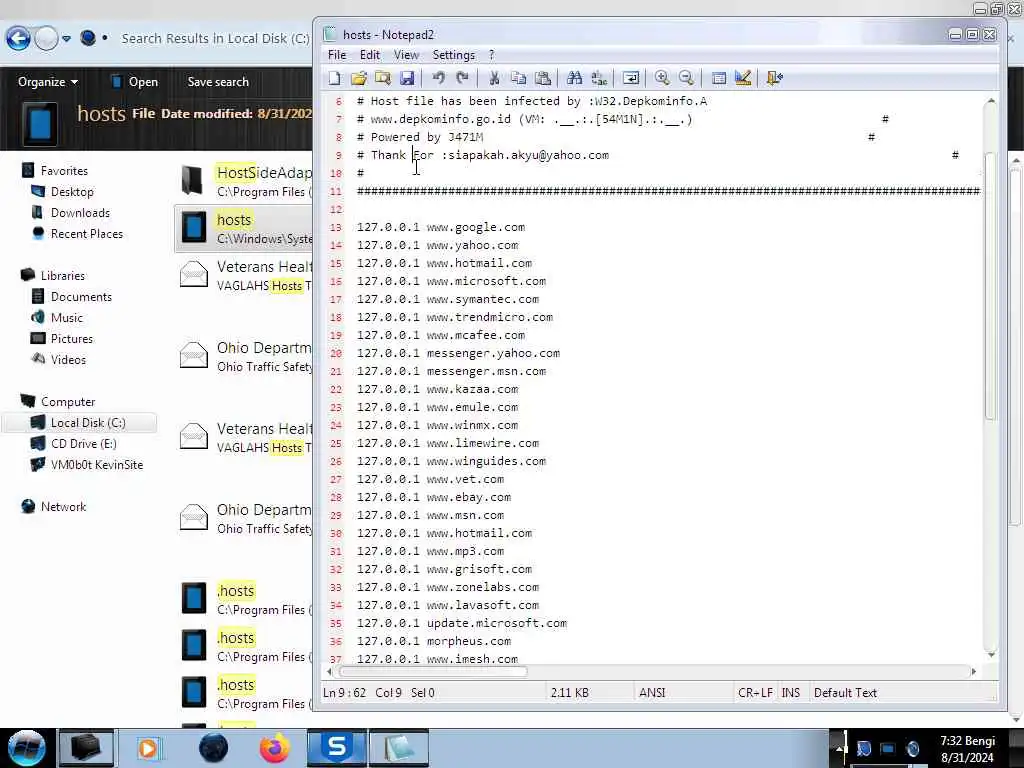The image size is (1024, 768).
Task: Go back in the Explorer window
Action: pyautogui.click(x=18, y=39)
